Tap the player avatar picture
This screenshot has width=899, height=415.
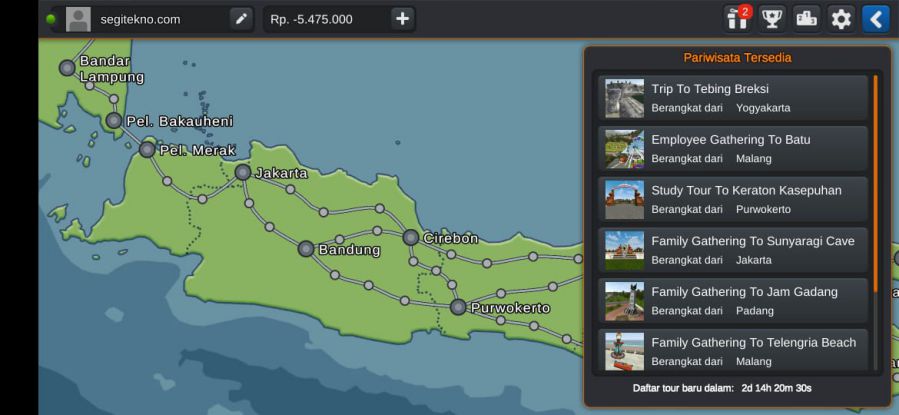[x=78, y=18]
